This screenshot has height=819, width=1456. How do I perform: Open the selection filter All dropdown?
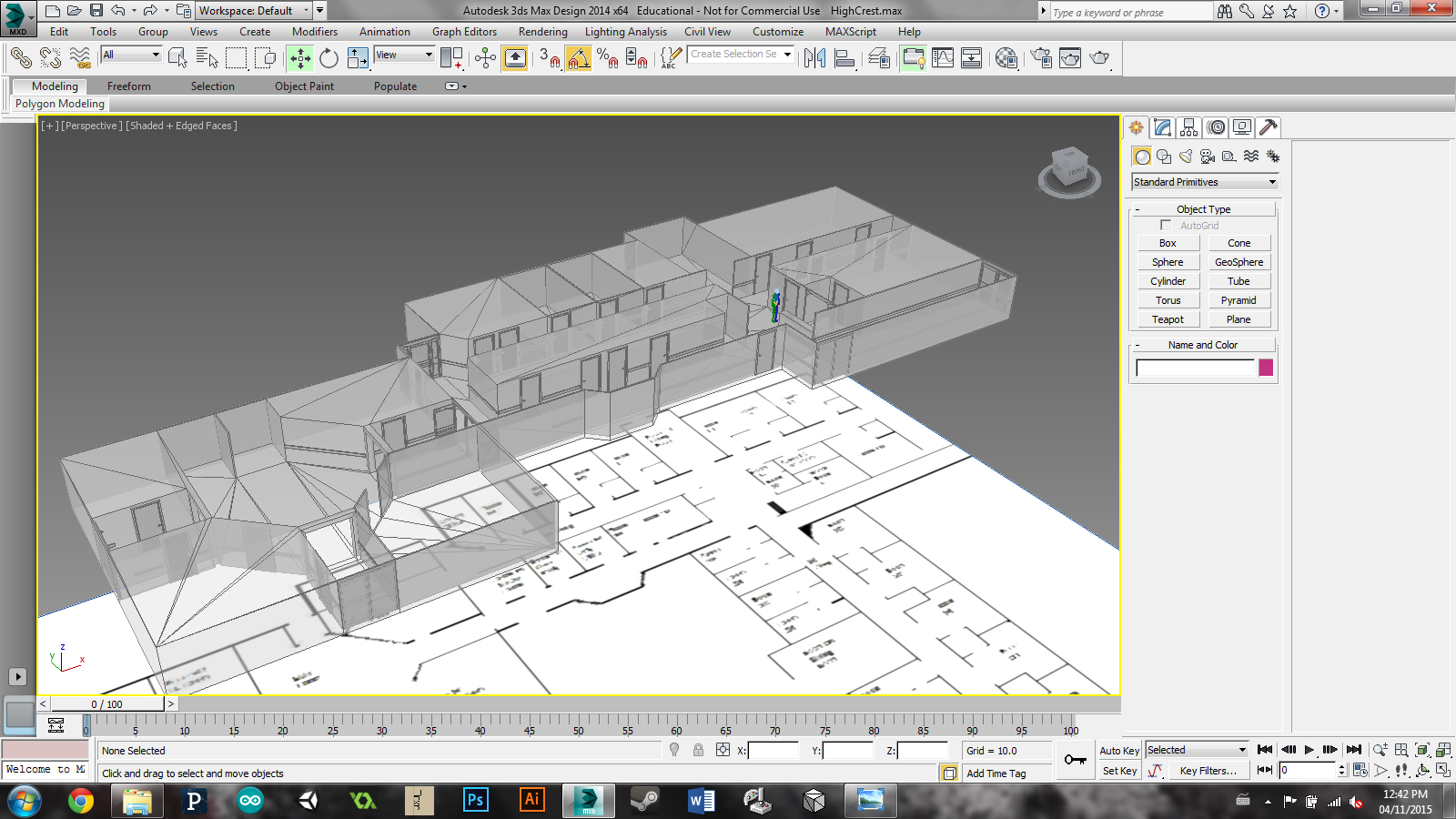[x=131, y=55]
